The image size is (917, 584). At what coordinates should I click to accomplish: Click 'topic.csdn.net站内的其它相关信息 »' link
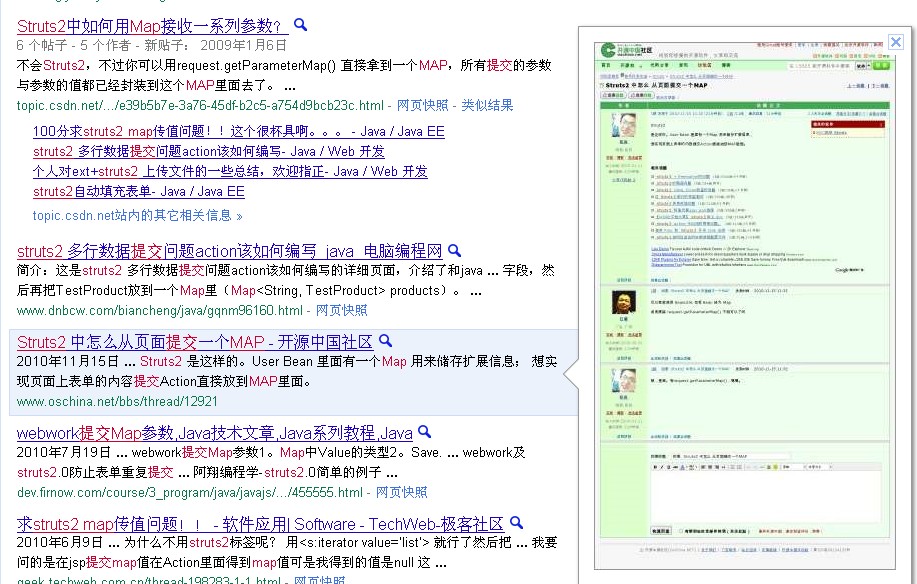[137, 215]
